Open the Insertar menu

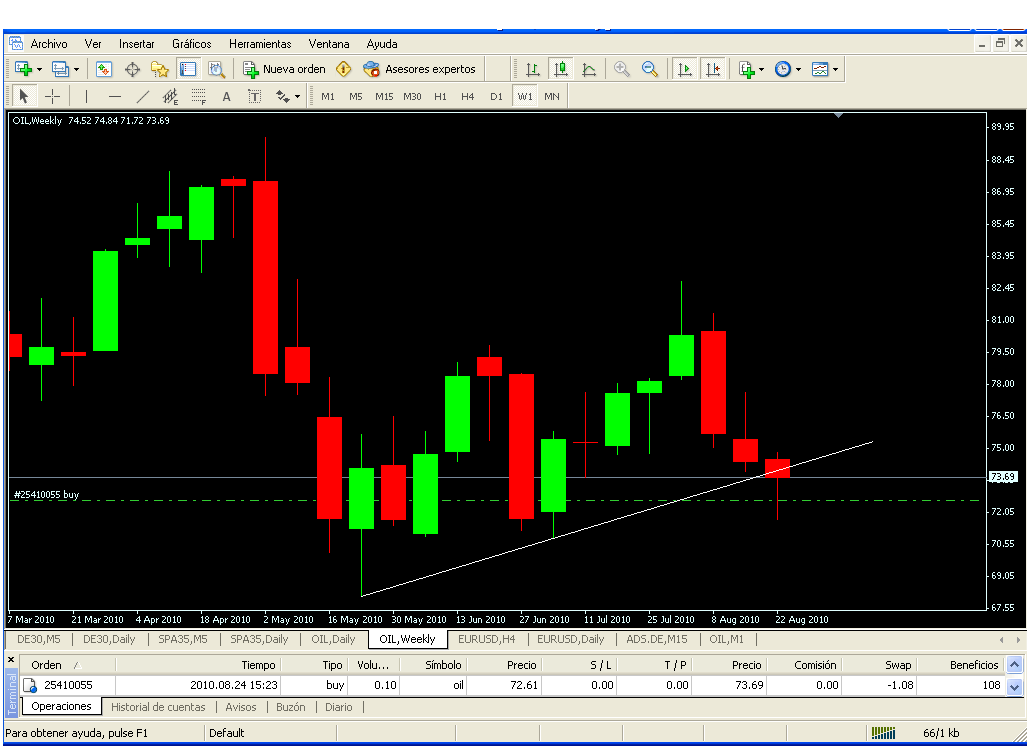tap(136, 43)
